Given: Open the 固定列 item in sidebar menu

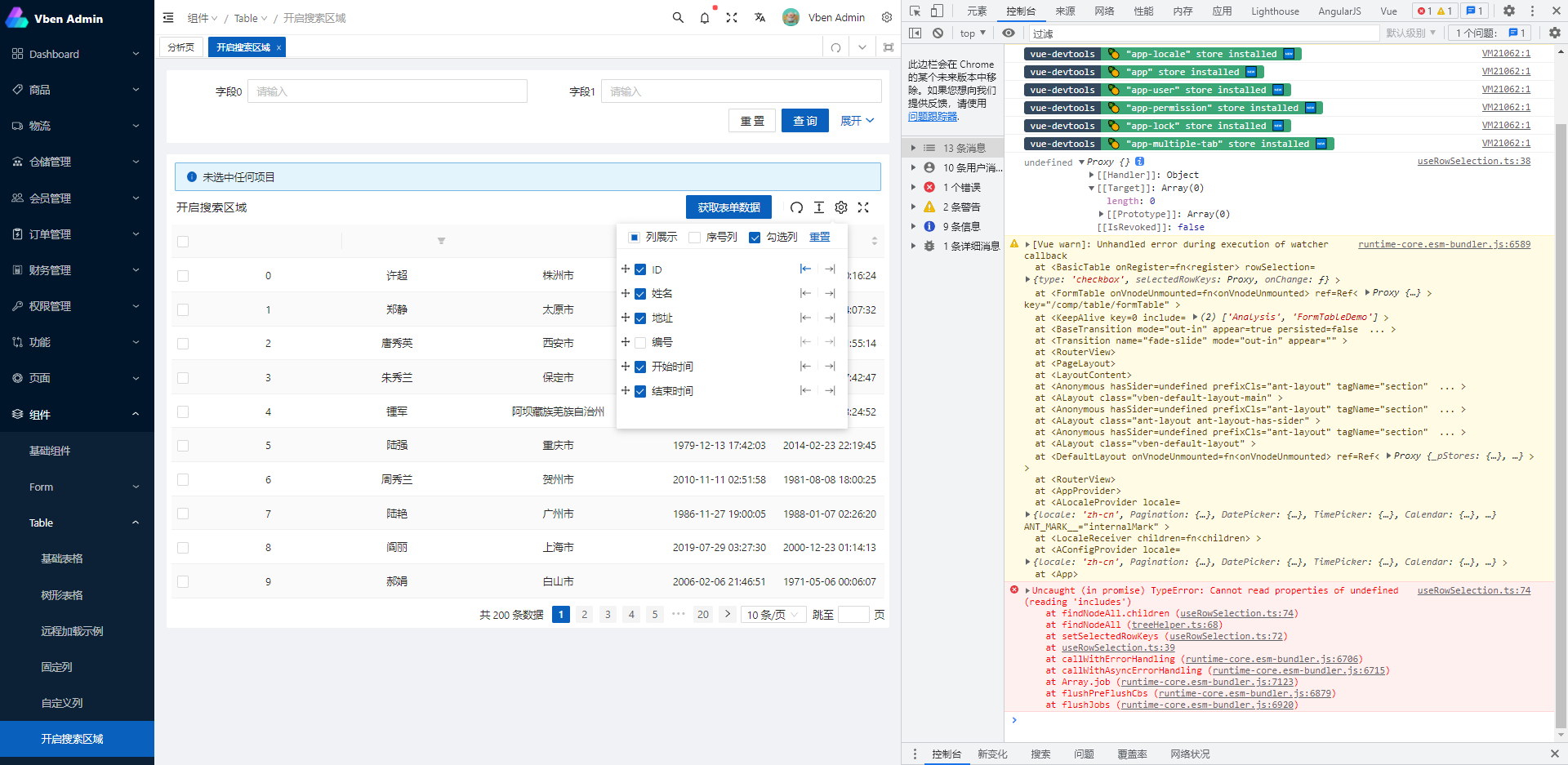Looking at the screenshot, I should click(x=56, y=667).
